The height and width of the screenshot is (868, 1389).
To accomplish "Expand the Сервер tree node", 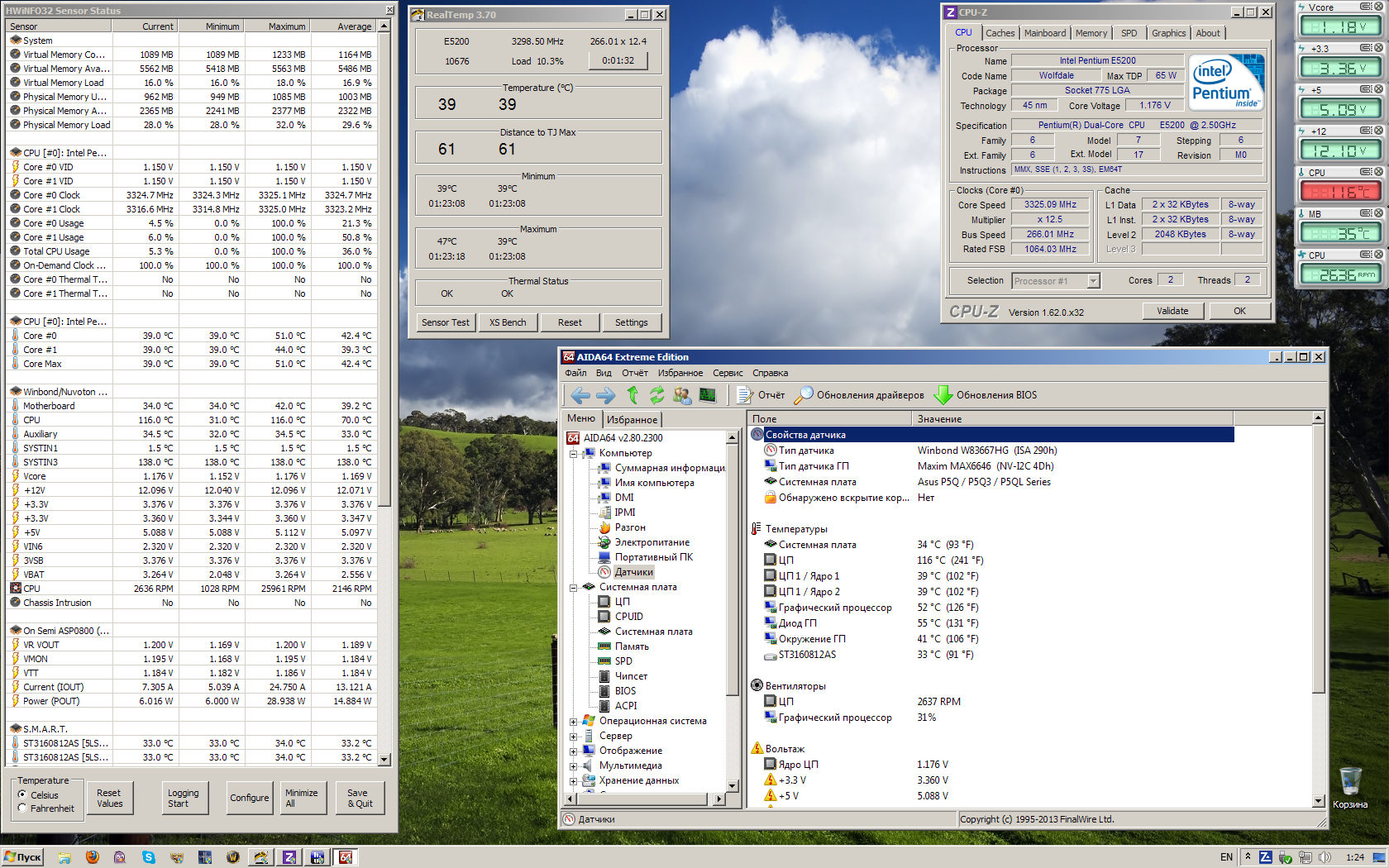I will pyautogui.click(x=573, y=736).
